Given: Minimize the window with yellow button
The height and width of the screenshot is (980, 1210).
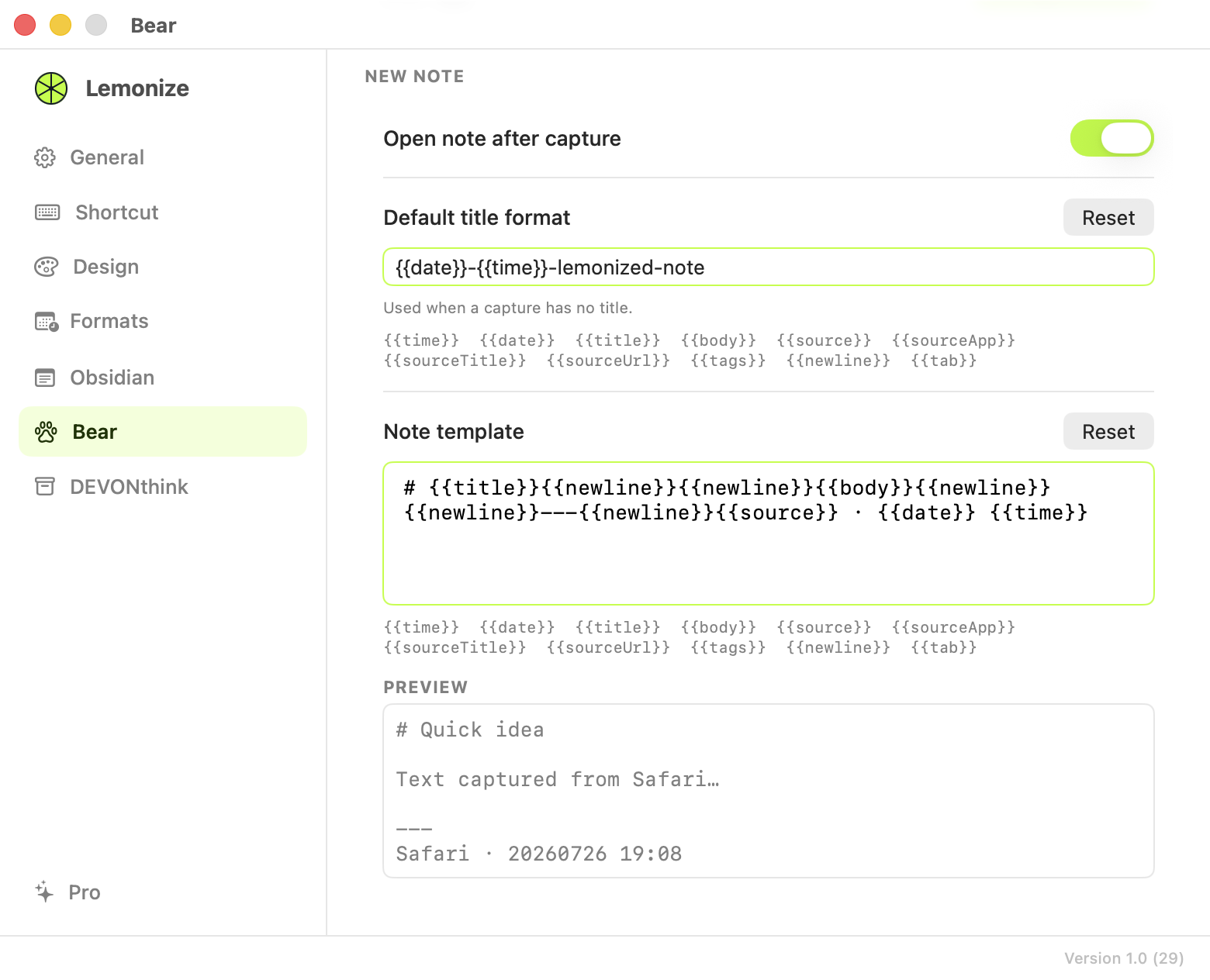Looking at the screenshot, I should (60, 25).
